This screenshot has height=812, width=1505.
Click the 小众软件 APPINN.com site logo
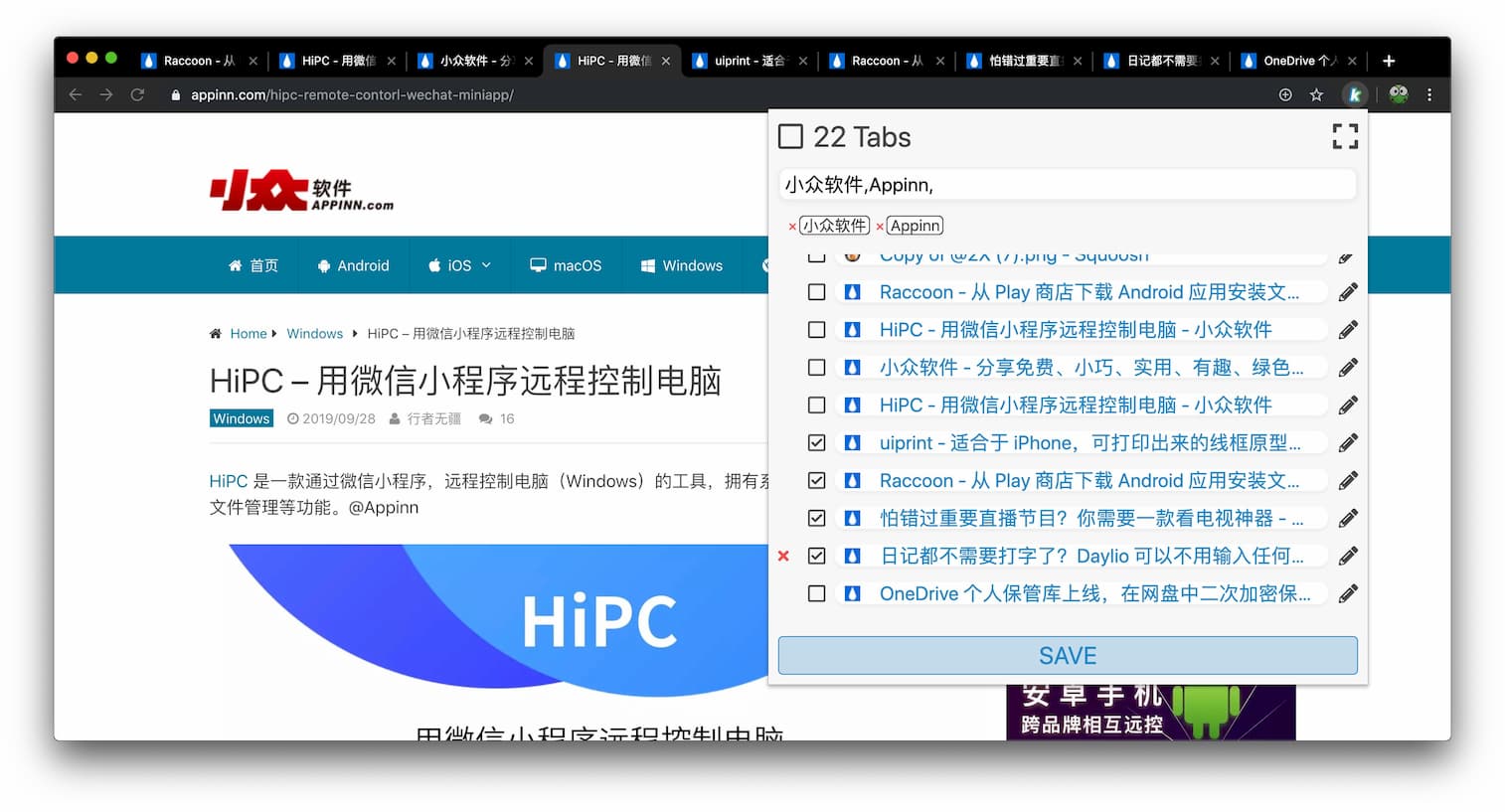pos(301,190)
